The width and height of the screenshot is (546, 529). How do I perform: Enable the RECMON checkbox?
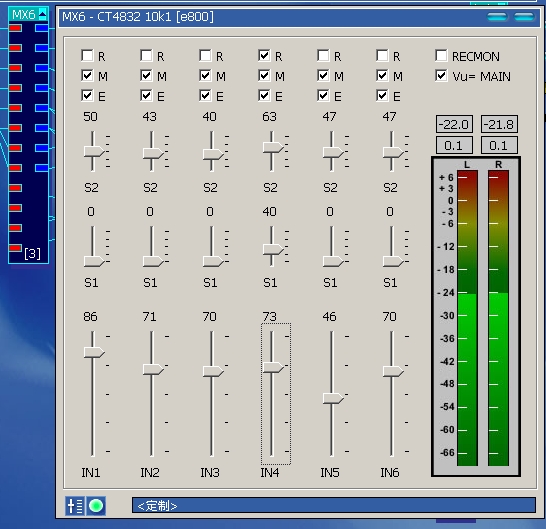tap(441, 55)
